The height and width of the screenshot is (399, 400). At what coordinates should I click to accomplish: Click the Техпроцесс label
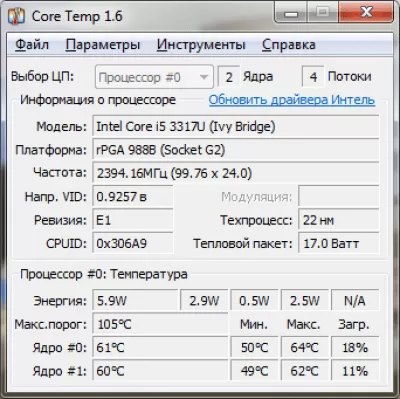click(x=256, y=221)
